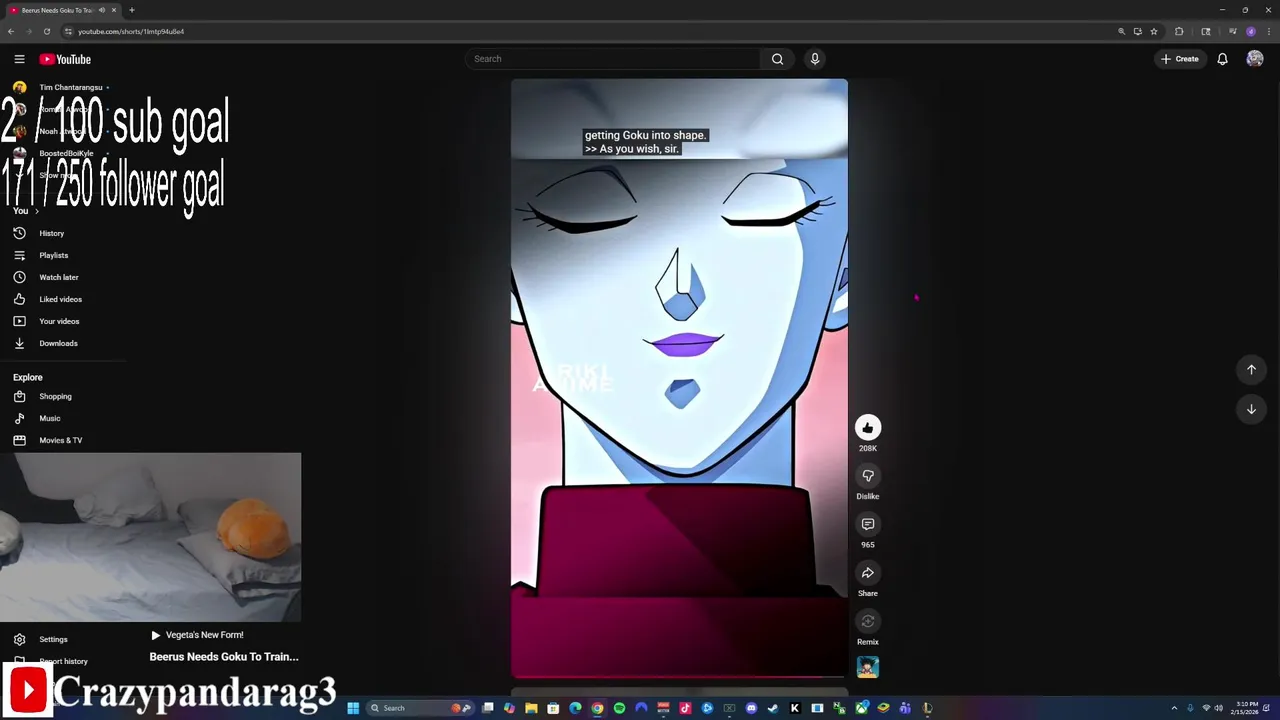Click the Playlists sidebar icon
1280x720 pixels.
(x=19, y=255)
